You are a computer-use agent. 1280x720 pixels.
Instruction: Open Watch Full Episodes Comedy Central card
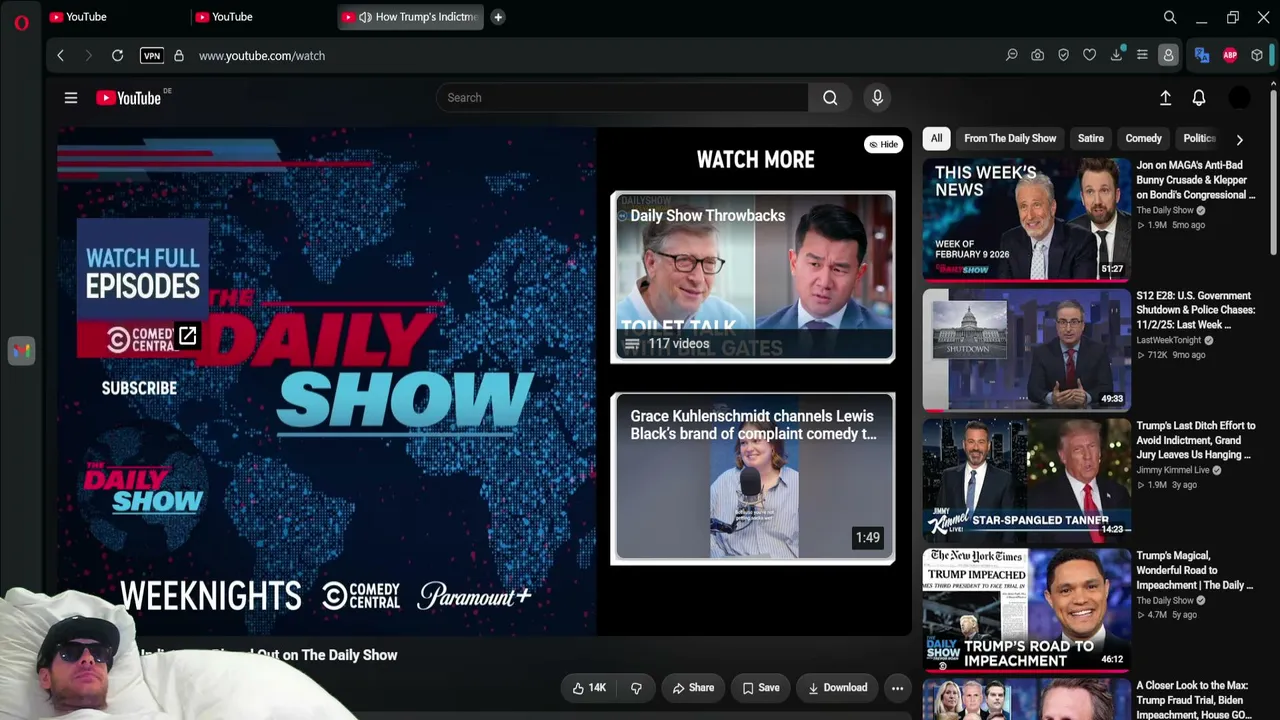pos(142,288)
